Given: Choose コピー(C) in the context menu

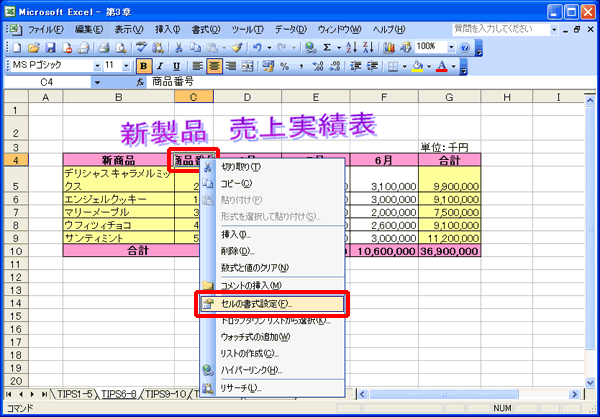Looking at the screenshot, I should (x=272, y=184).
